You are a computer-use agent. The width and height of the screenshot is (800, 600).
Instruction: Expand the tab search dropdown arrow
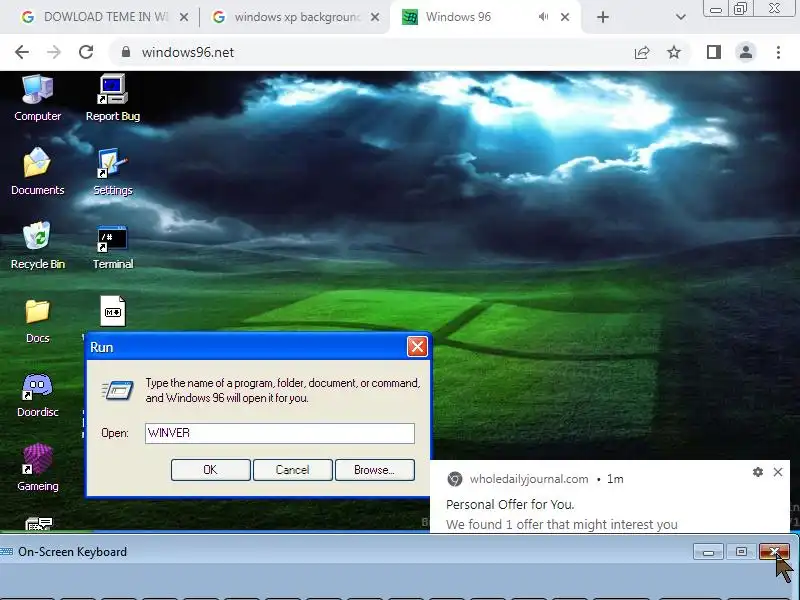[680, 17]
